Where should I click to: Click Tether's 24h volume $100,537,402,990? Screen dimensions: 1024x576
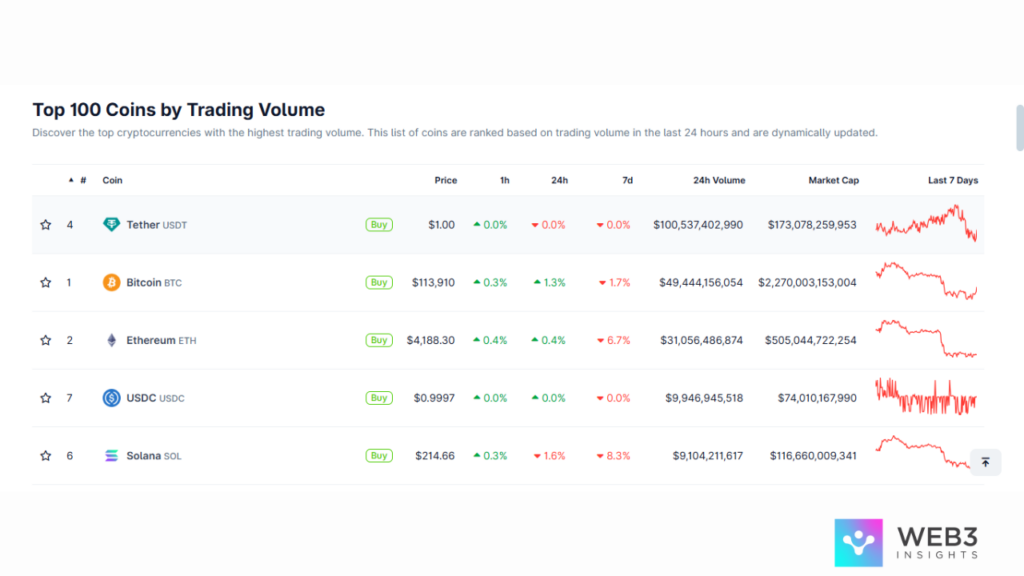pyautogui.click(x=698, y=225)
